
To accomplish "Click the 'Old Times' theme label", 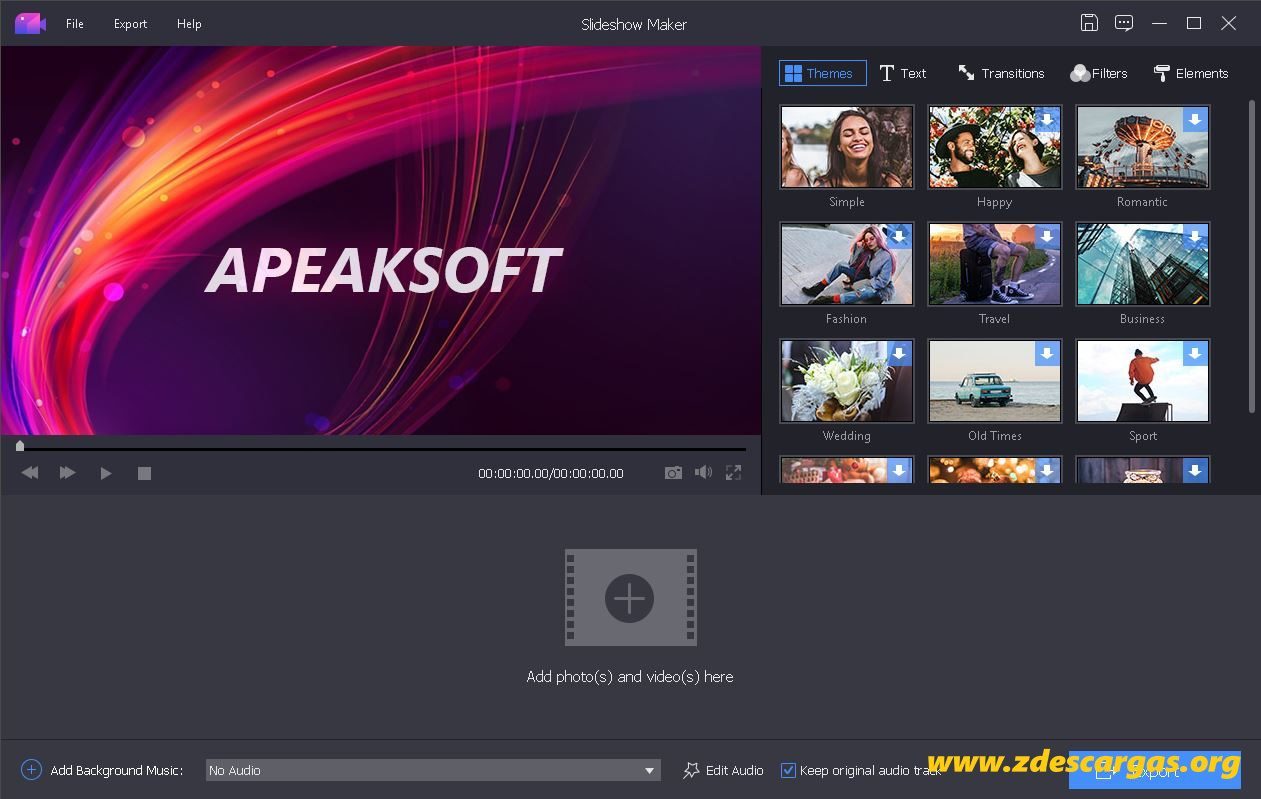I will 995,436.
